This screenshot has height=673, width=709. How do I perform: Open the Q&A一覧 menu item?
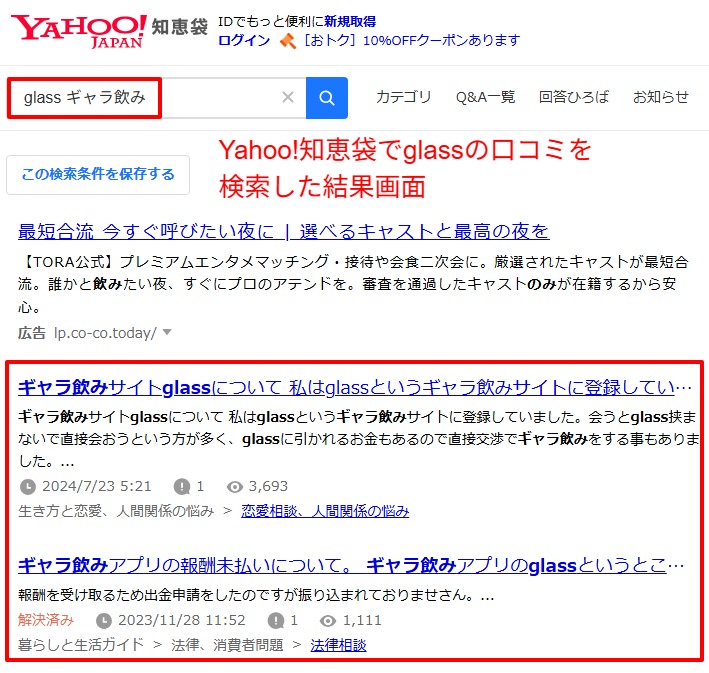(485, 97)
